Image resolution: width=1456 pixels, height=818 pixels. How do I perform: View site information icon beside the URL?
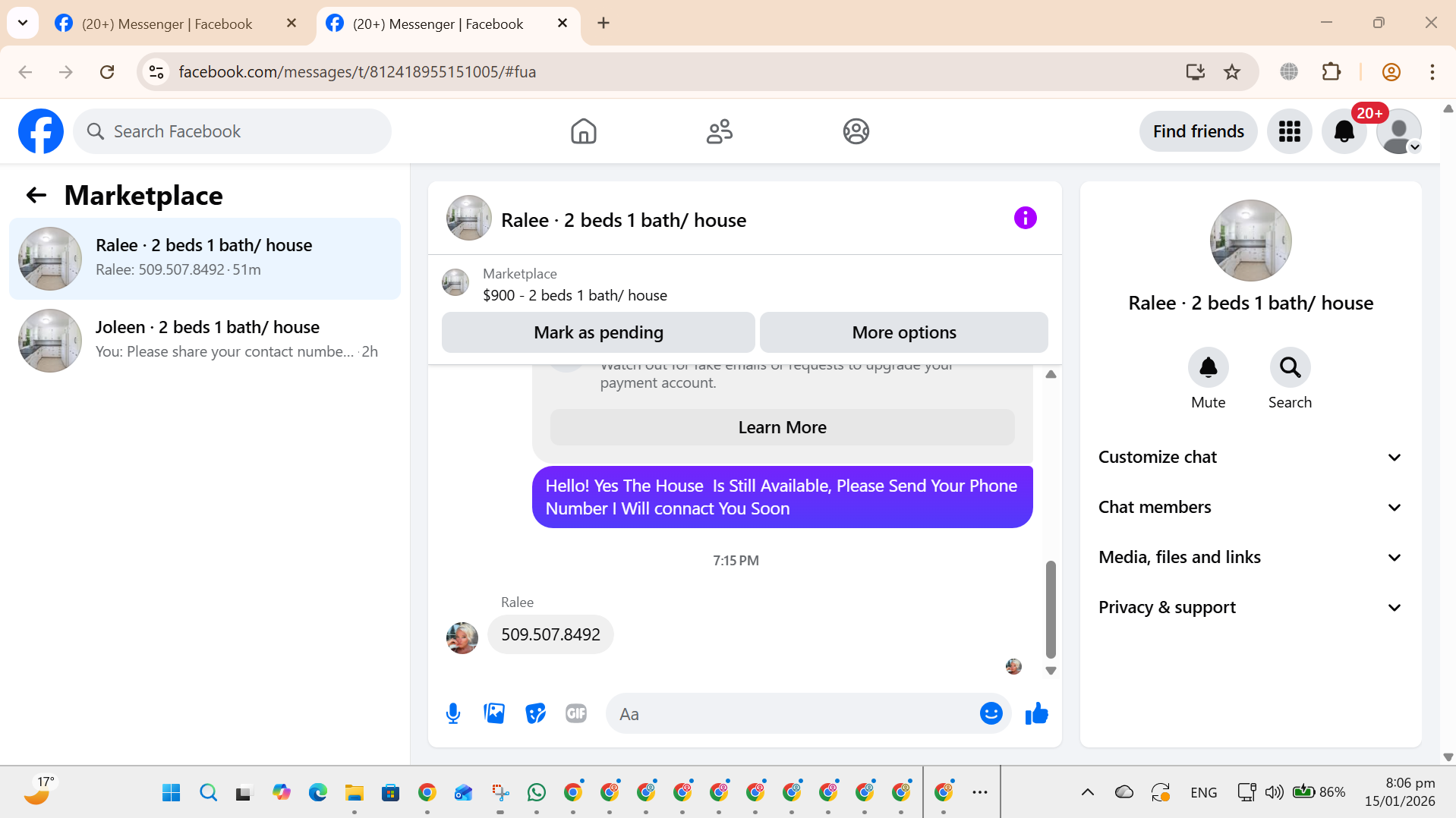[x=156, y=71]
